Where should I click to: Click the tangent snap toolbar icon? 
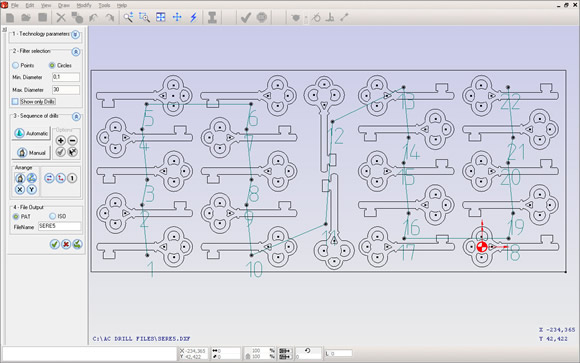pos(316,17)
